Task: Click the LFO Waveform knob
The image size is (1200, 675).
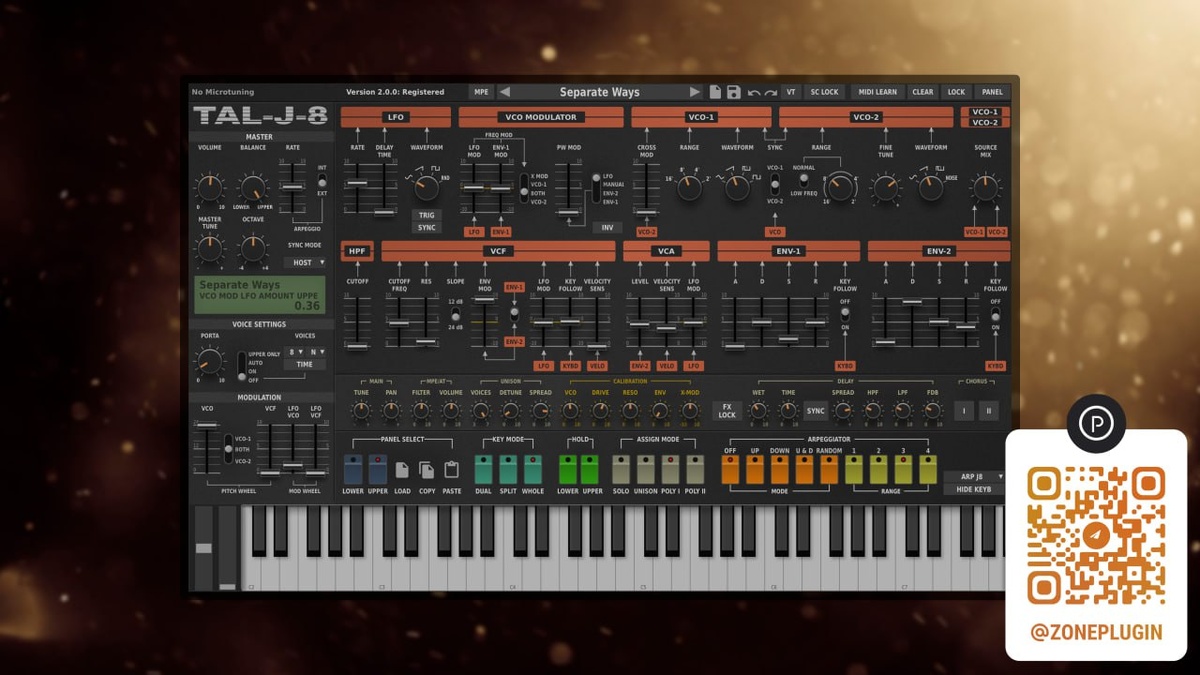Action: (x=427, y=187)
